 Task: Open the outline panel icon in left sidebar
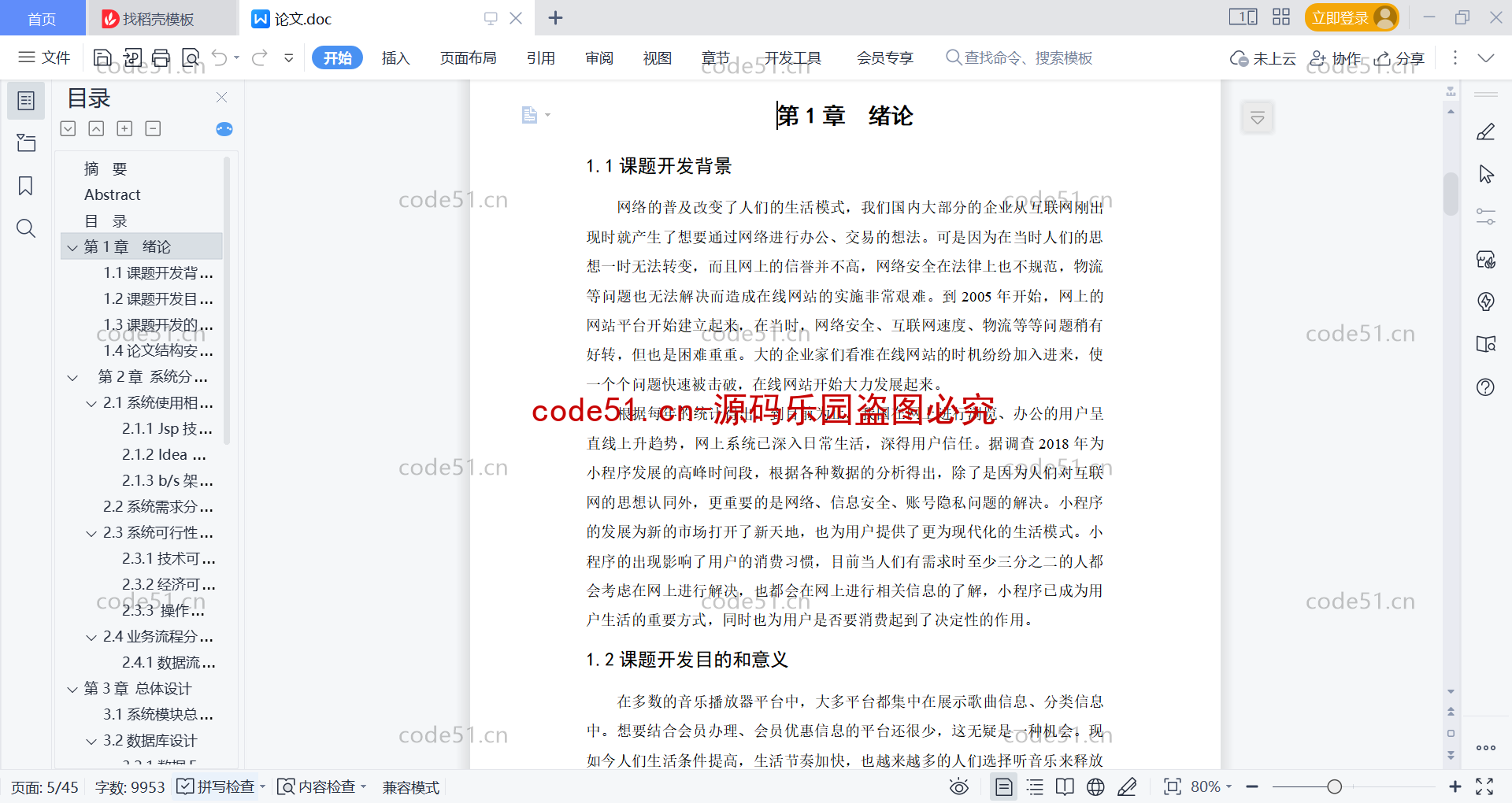click(x=26, y=101)
